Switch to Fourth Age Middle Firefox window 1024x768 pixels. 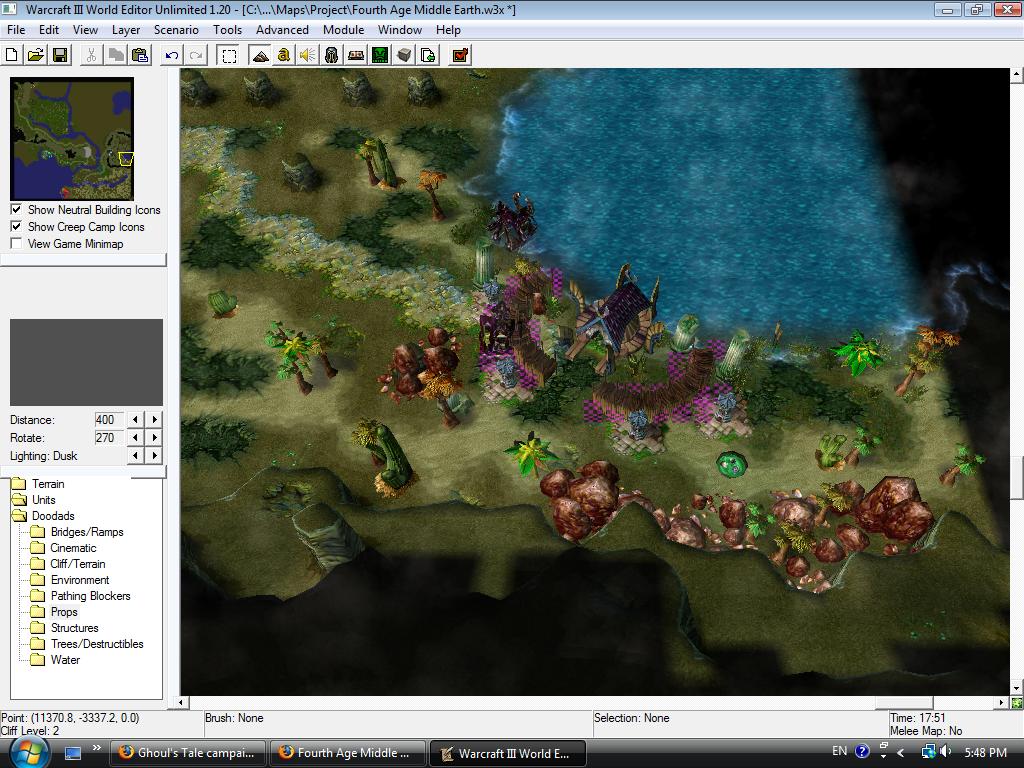(x=348, y=753)
